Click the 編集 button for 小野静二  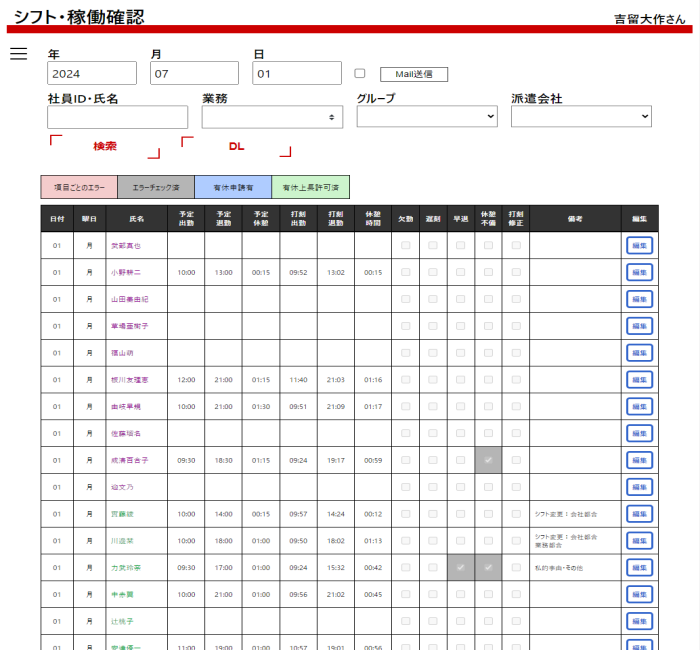point(639,272)
